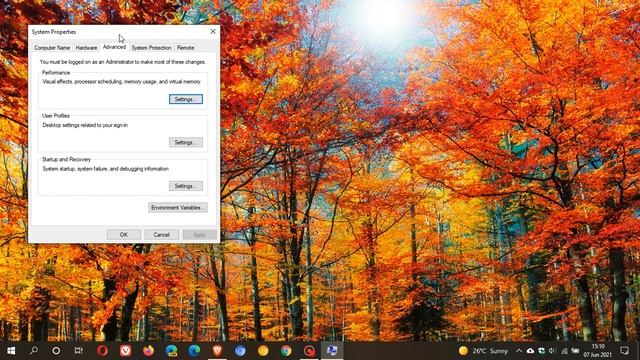Select System Properties taskbar icon
This screenshot has height=360, width=640.
click(x=332, y=351)
